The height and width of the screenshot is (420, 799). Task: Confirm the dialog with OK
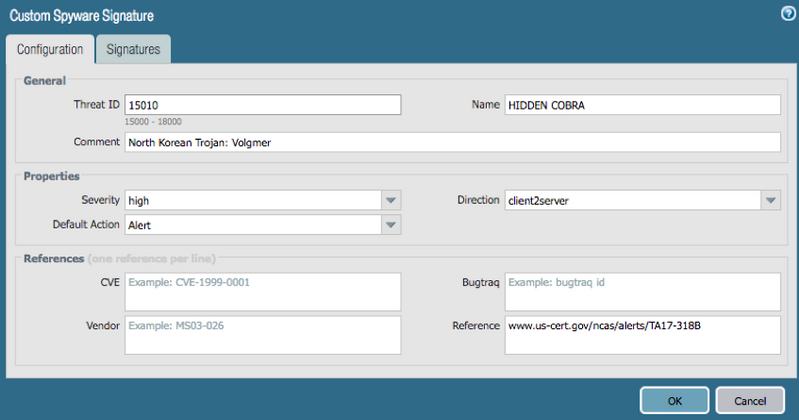pos(674,401)
